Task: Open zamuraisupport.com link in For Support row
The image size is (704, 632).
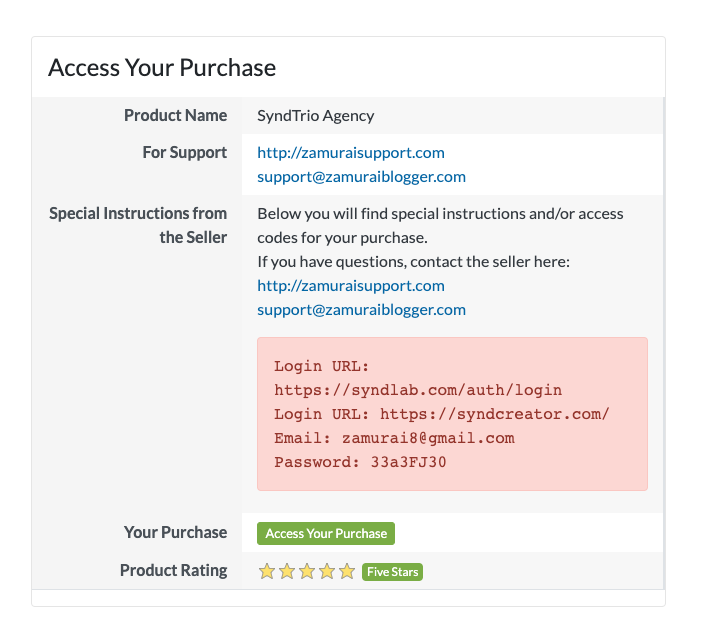Action: tap(350, 153)
